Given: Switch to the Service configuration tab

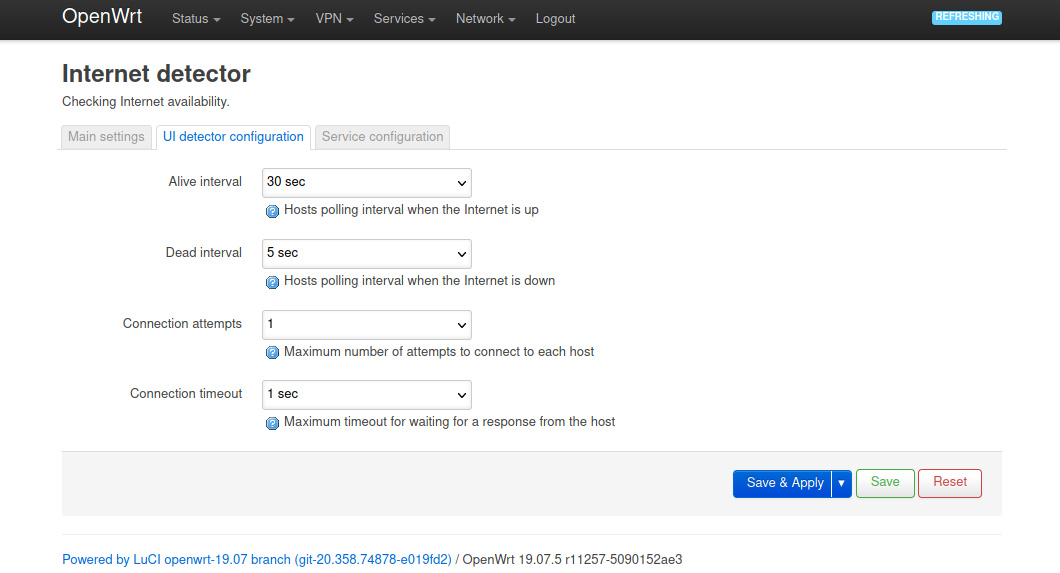Looking at the screenshot, I should click(382, 137).
